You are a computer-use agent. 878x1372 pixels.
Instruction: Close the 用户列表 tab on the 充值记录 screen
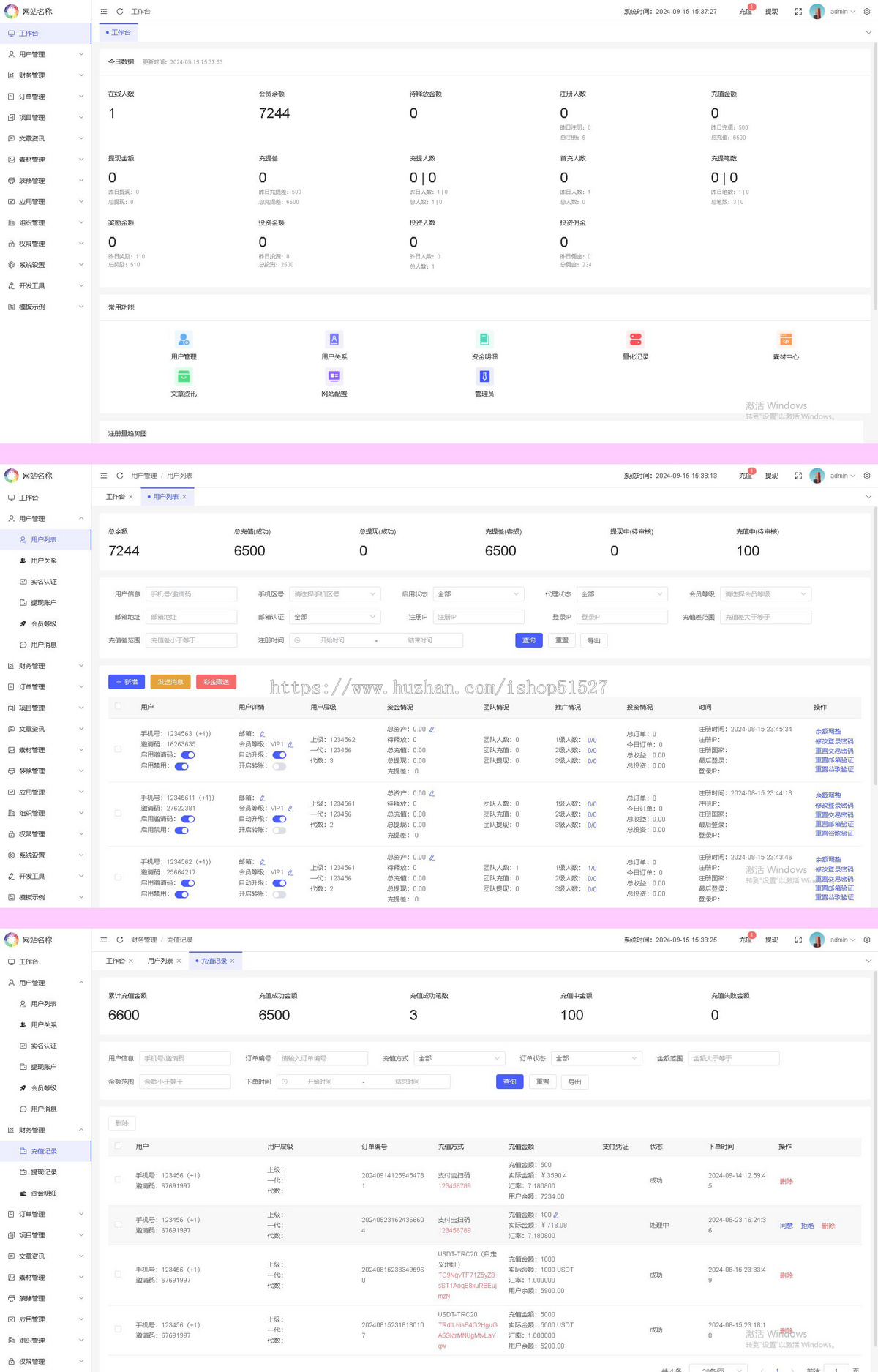click(x=179, y=961)
